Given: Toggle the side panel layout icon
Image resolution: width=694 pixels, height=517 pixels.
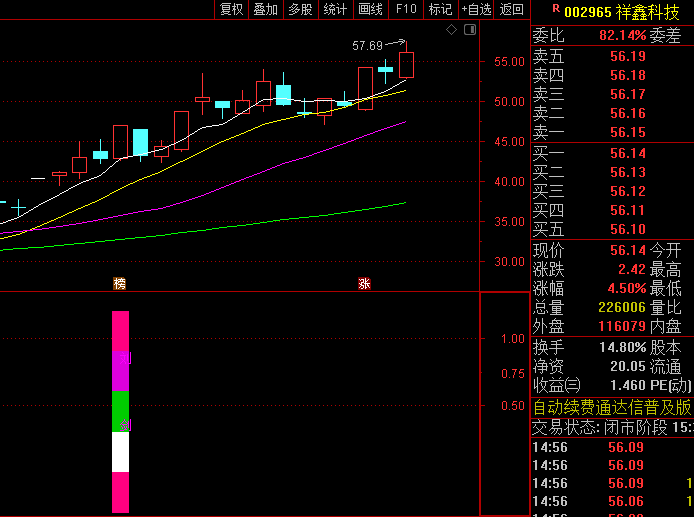Looking at the screenshot, I should (x=470, y=30).
